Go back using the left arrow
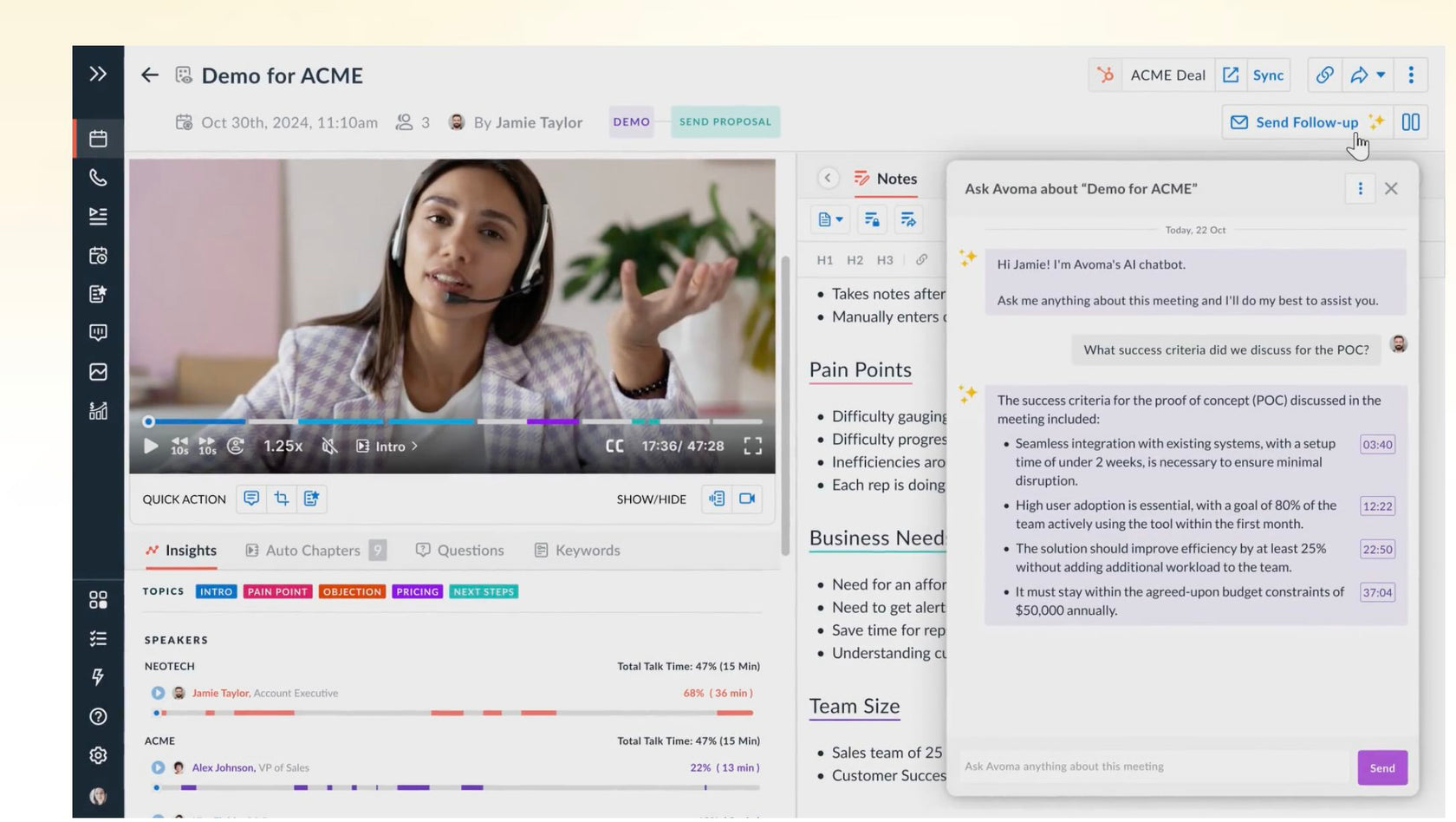 pos(150,75)
